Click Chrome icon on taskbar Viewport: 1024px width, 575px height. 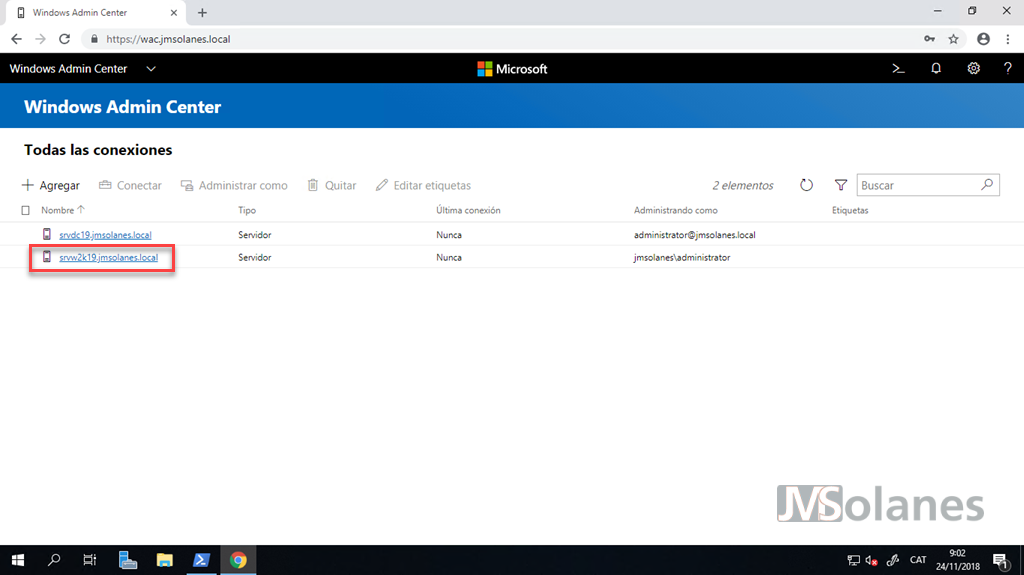point(238,560)
